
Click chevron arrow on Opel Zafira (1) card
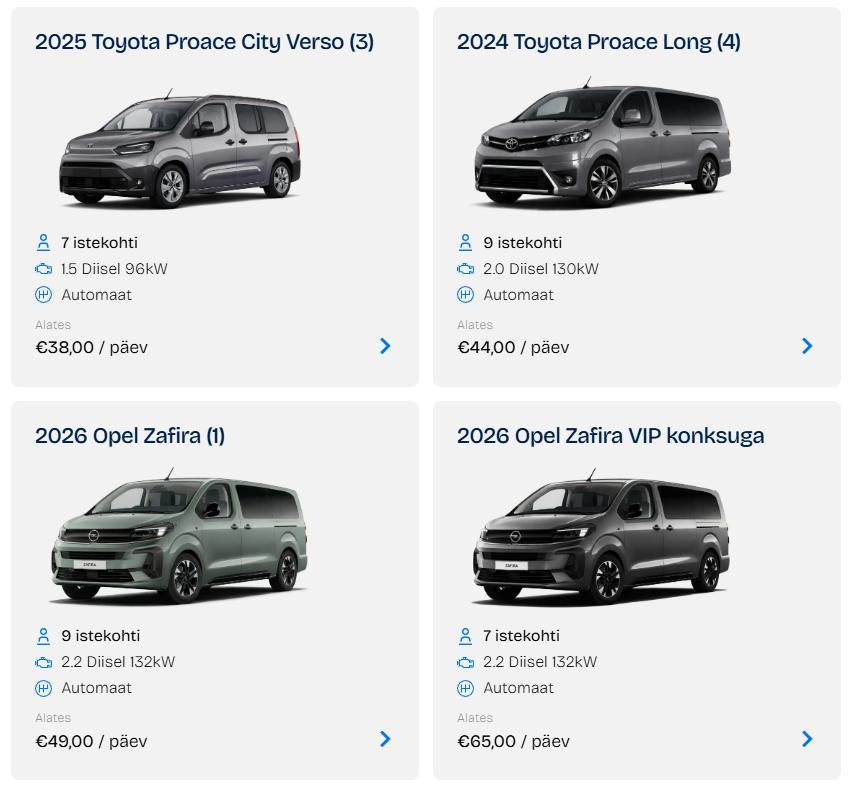(x=385, y=739)
